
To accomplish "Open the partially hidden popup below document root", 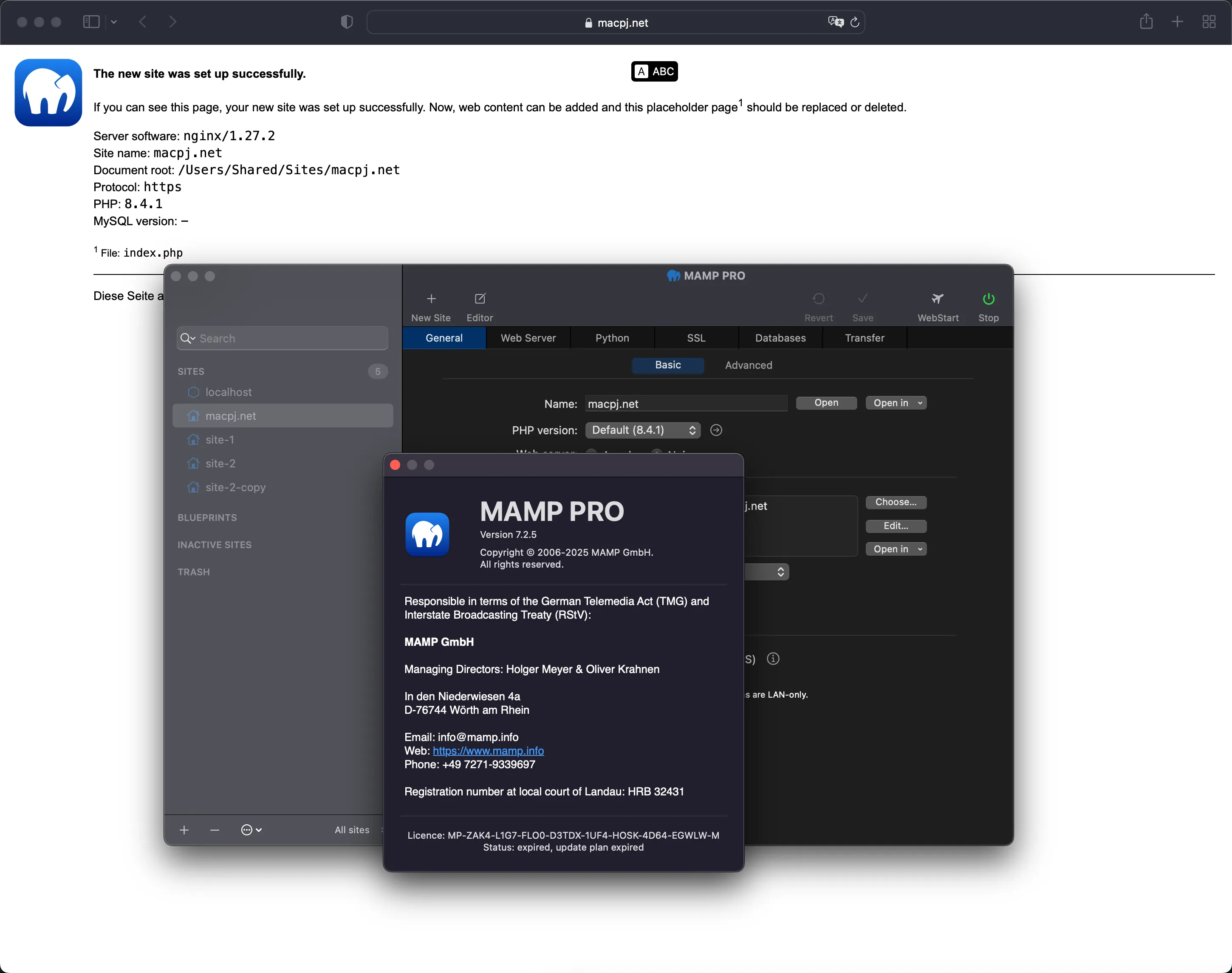I will pyautogui.click(x=767, y=572).
